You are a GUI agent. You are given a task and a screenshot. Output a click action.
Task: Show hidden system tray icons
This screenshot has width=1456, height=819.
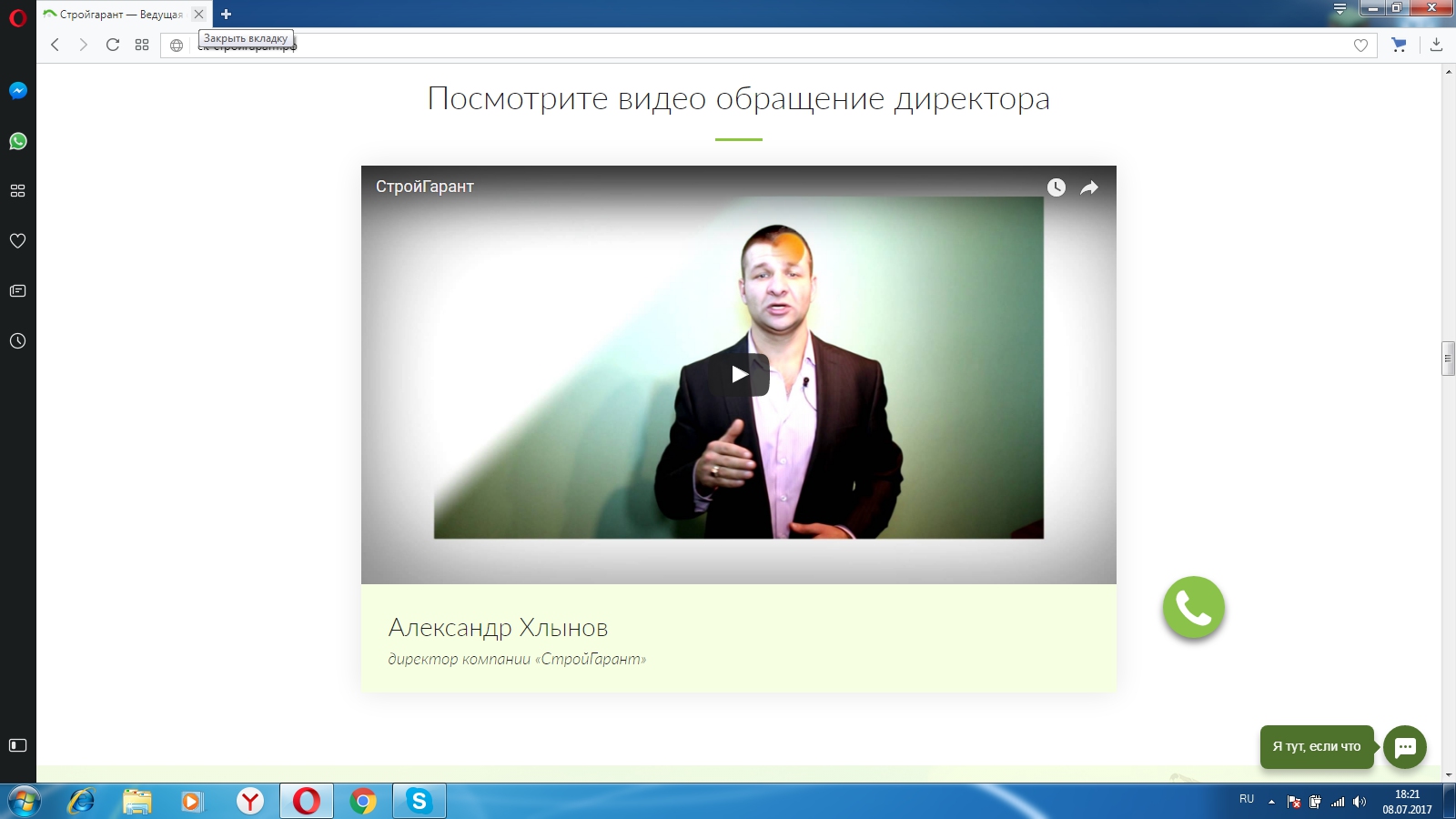(1271, 802)
